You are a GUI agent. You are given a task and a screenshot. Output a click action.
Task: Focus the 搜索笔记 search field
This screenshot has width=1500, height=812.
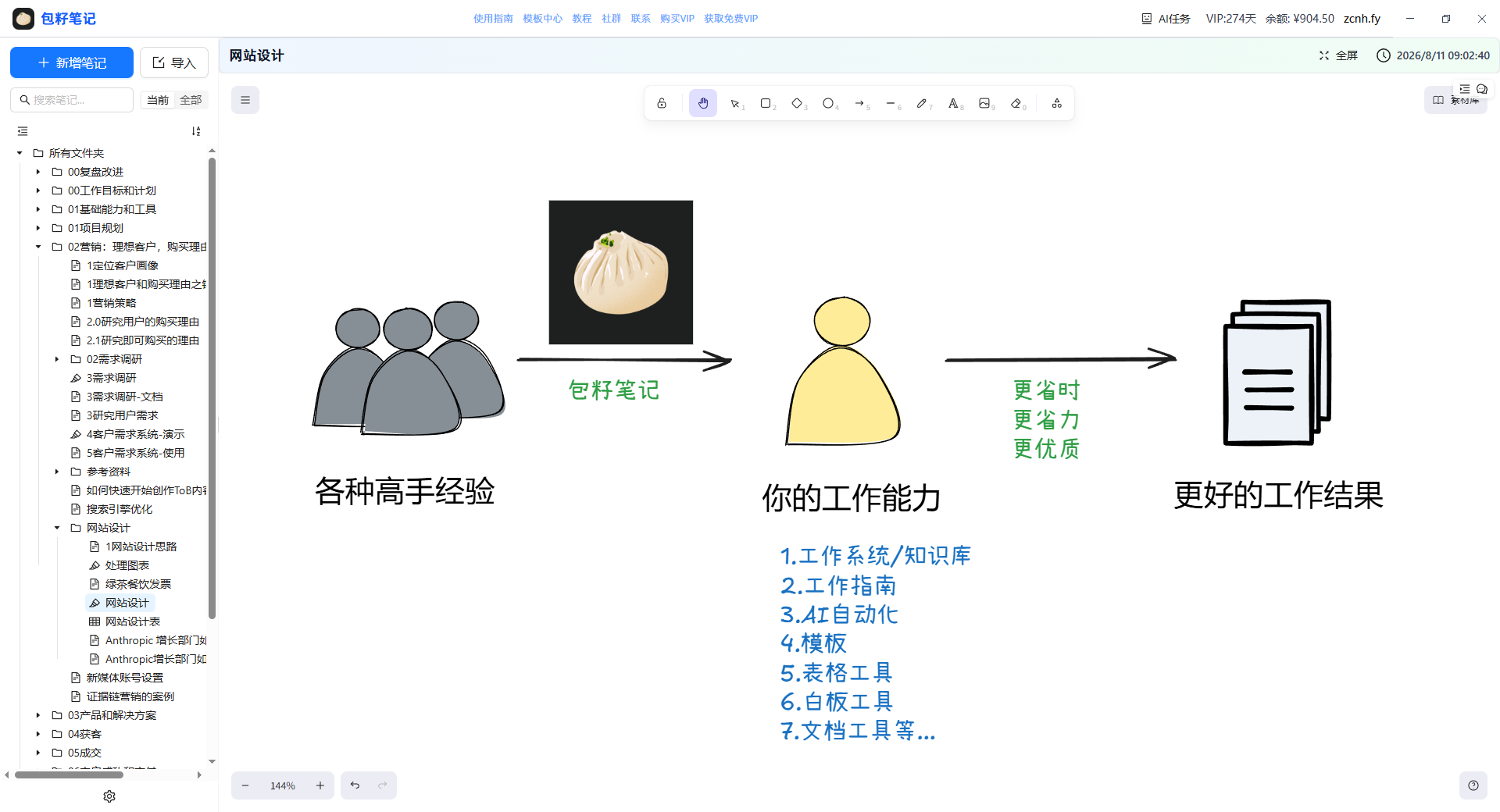(72, 100)
